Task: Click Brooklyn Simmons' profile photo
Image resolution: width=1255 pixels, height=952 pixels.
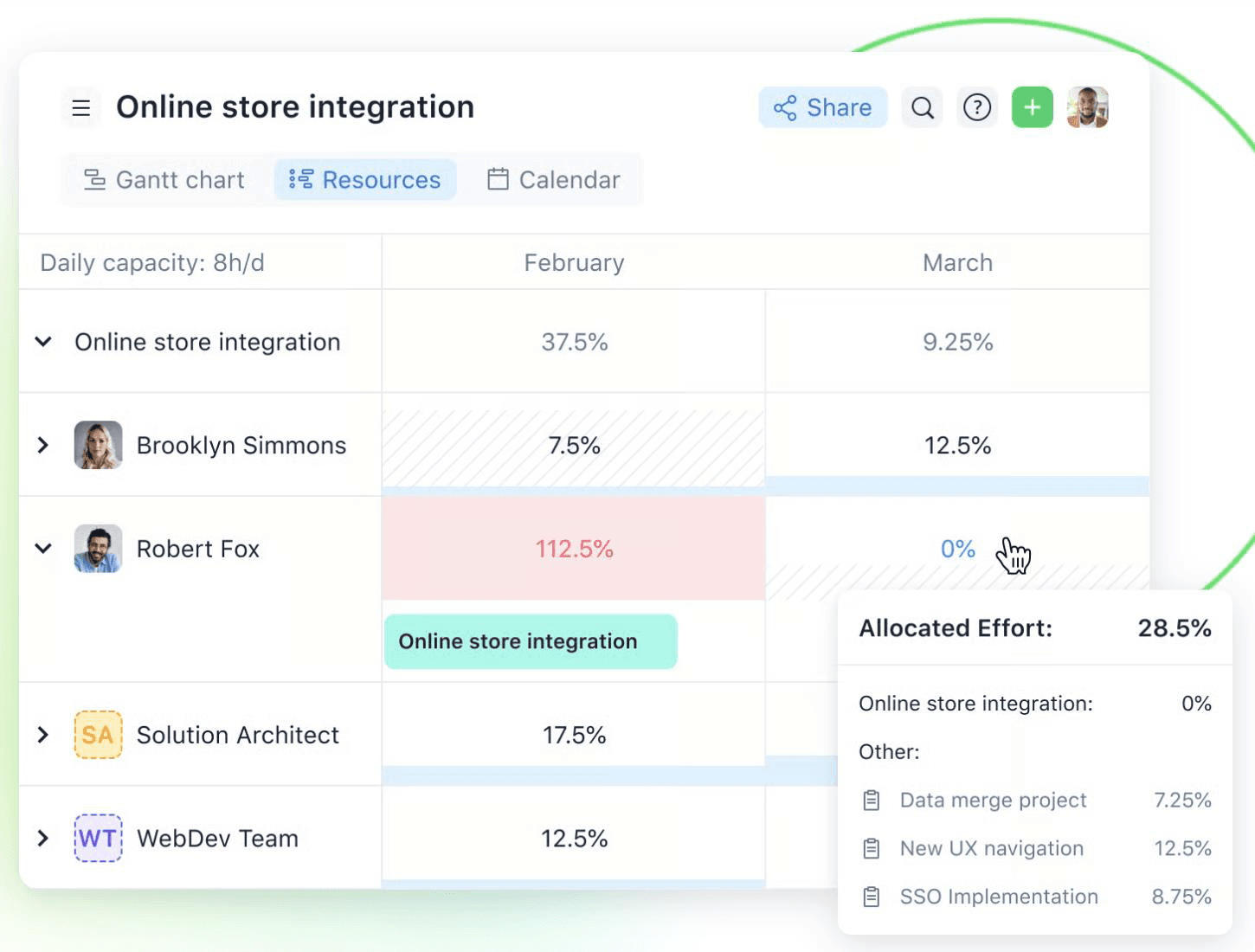Action: 98,445
